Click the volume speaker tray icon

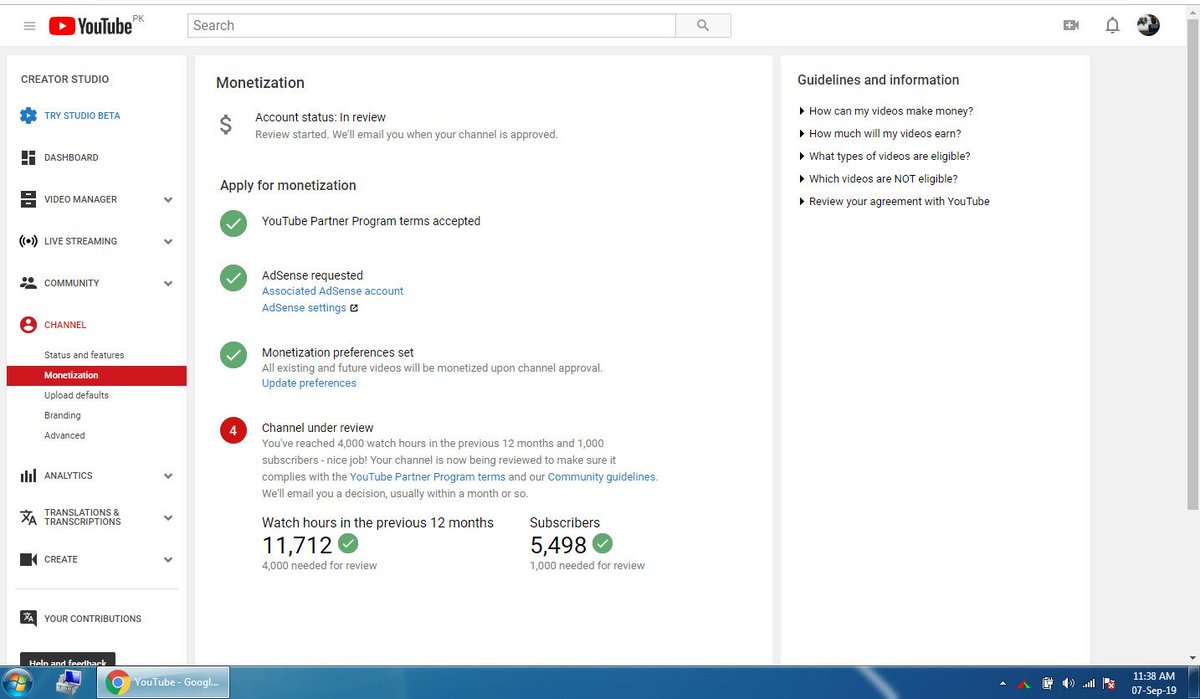pos(1068,684)
